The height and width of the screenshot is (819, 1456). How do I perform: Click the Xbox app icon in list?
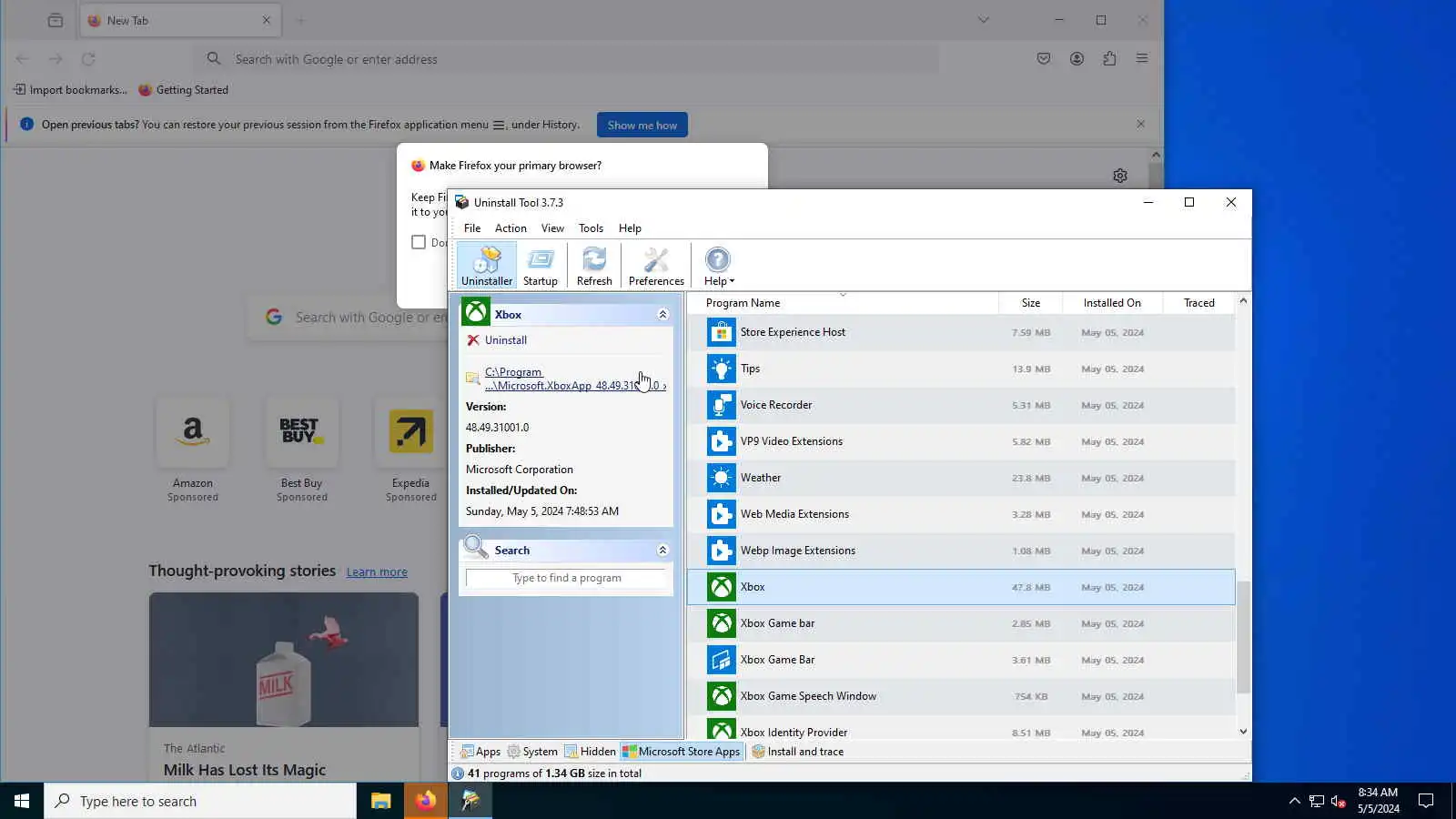(722, 587)
